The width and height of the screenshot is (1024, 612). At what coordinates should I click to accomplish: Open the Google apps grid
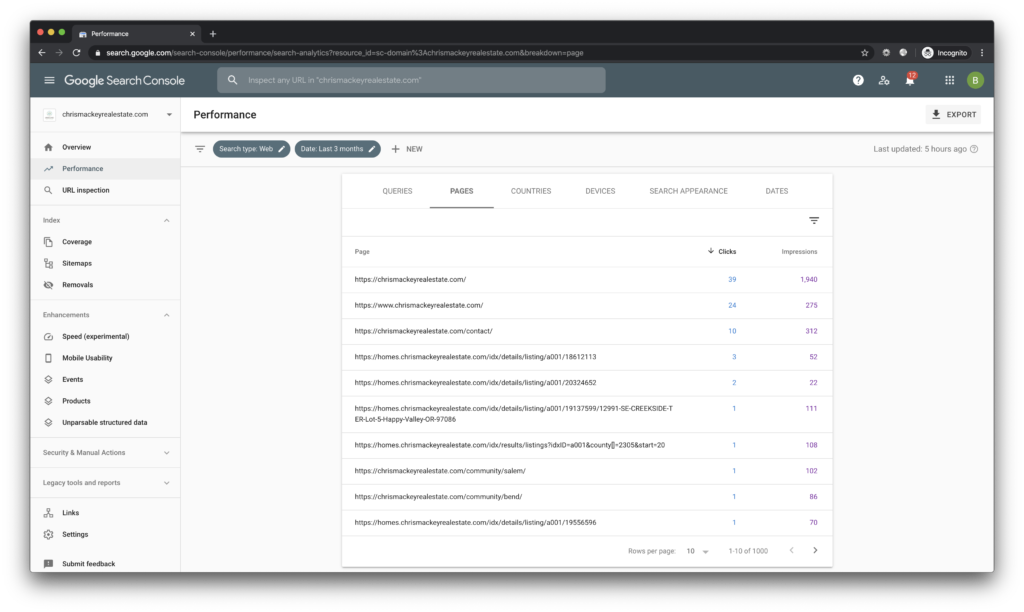(950, 80)
